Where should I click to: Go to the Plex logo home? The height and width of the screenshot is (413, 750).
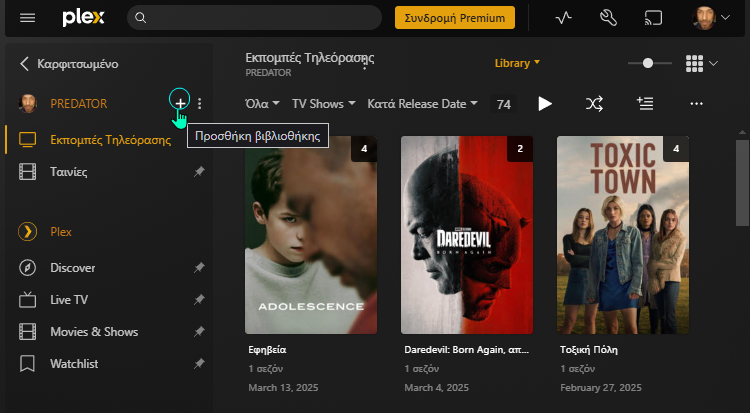tap(83, 18)
